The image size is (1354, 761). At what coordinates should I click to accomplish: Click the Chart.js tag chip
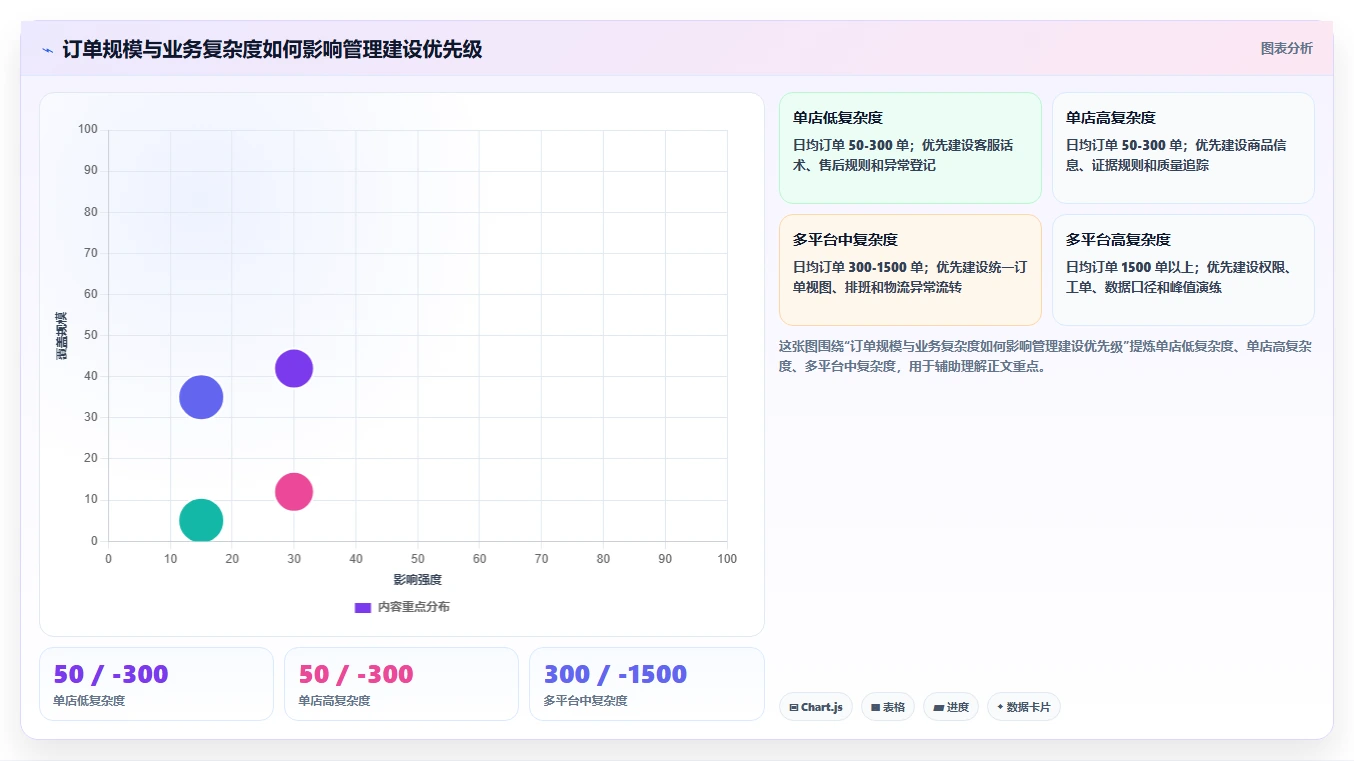[x=816, y=707]
